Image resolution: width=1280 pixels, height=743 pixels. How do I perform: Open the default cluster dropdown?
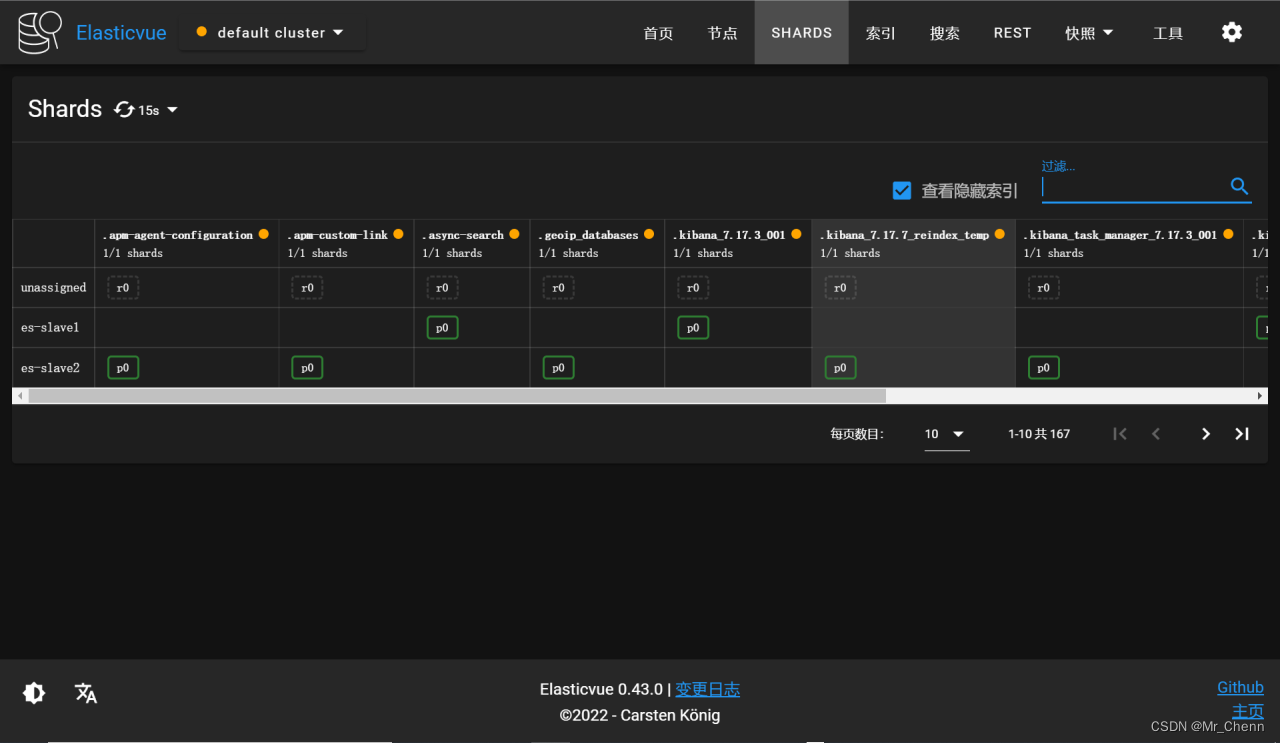pos(272,32)
